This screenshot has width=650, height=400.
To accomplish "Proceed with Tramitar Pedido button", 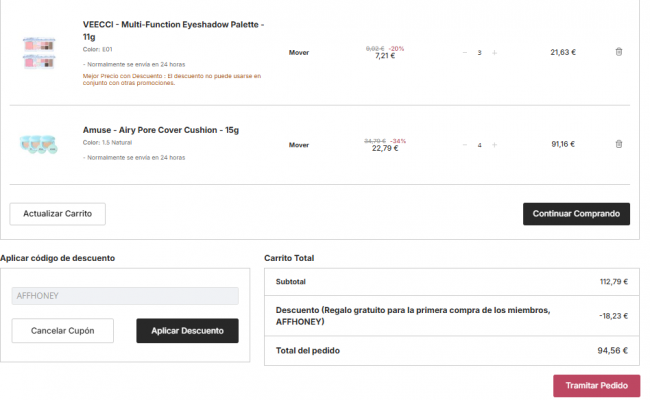I will click(x=596, y=385).
